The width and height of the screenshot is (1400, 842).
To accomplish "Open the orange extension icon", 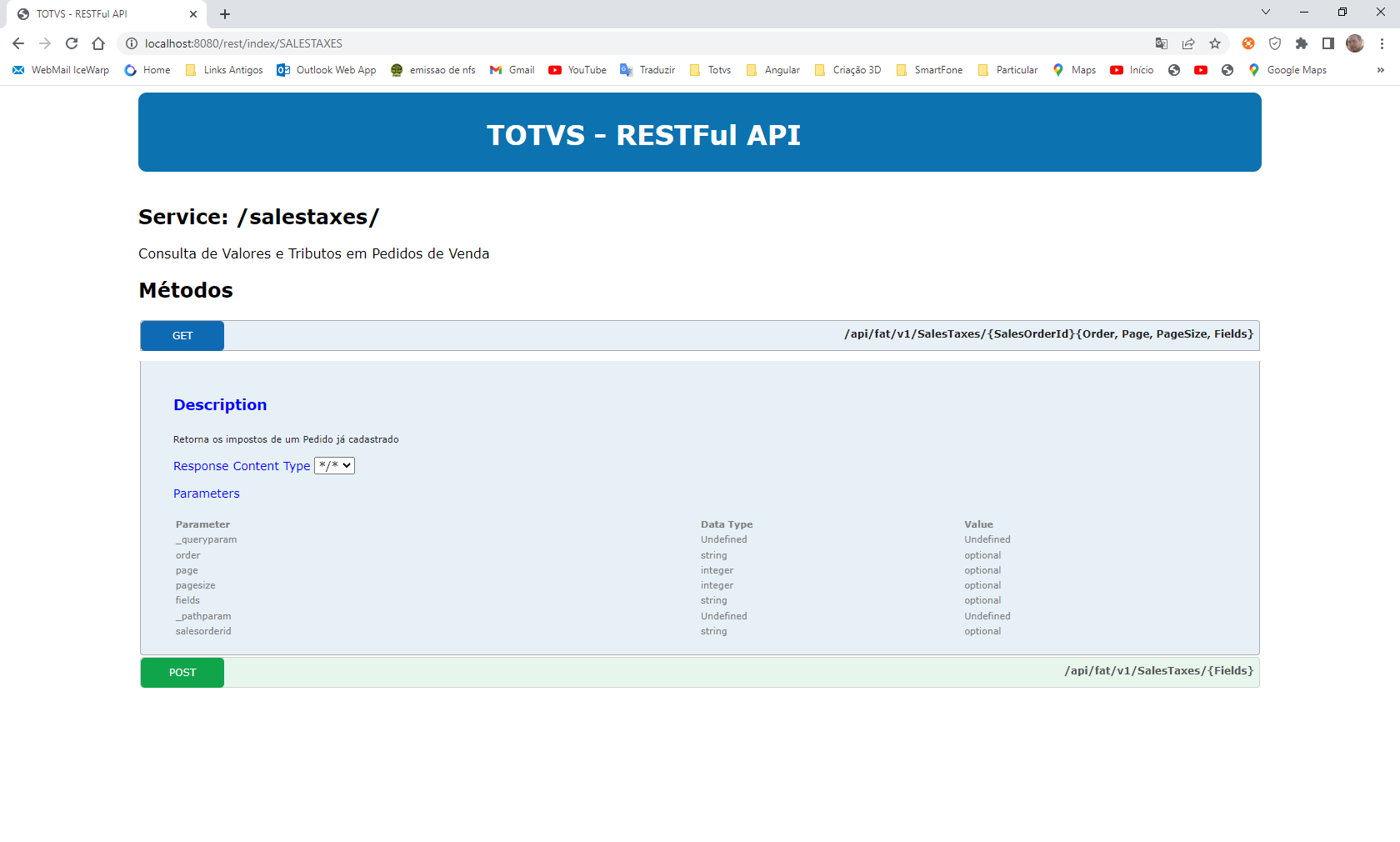I will click(1248, 43).
